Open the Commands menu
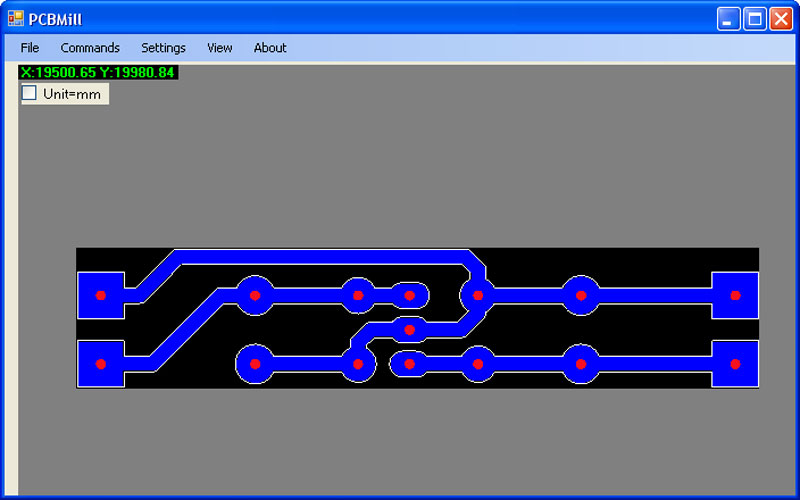Viewport: 800px width, 500px height. point(90,48)
